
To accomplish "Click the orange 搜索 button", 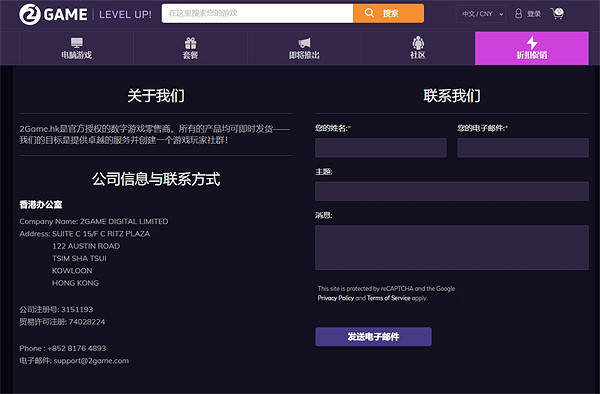I will tap(388, 13).
